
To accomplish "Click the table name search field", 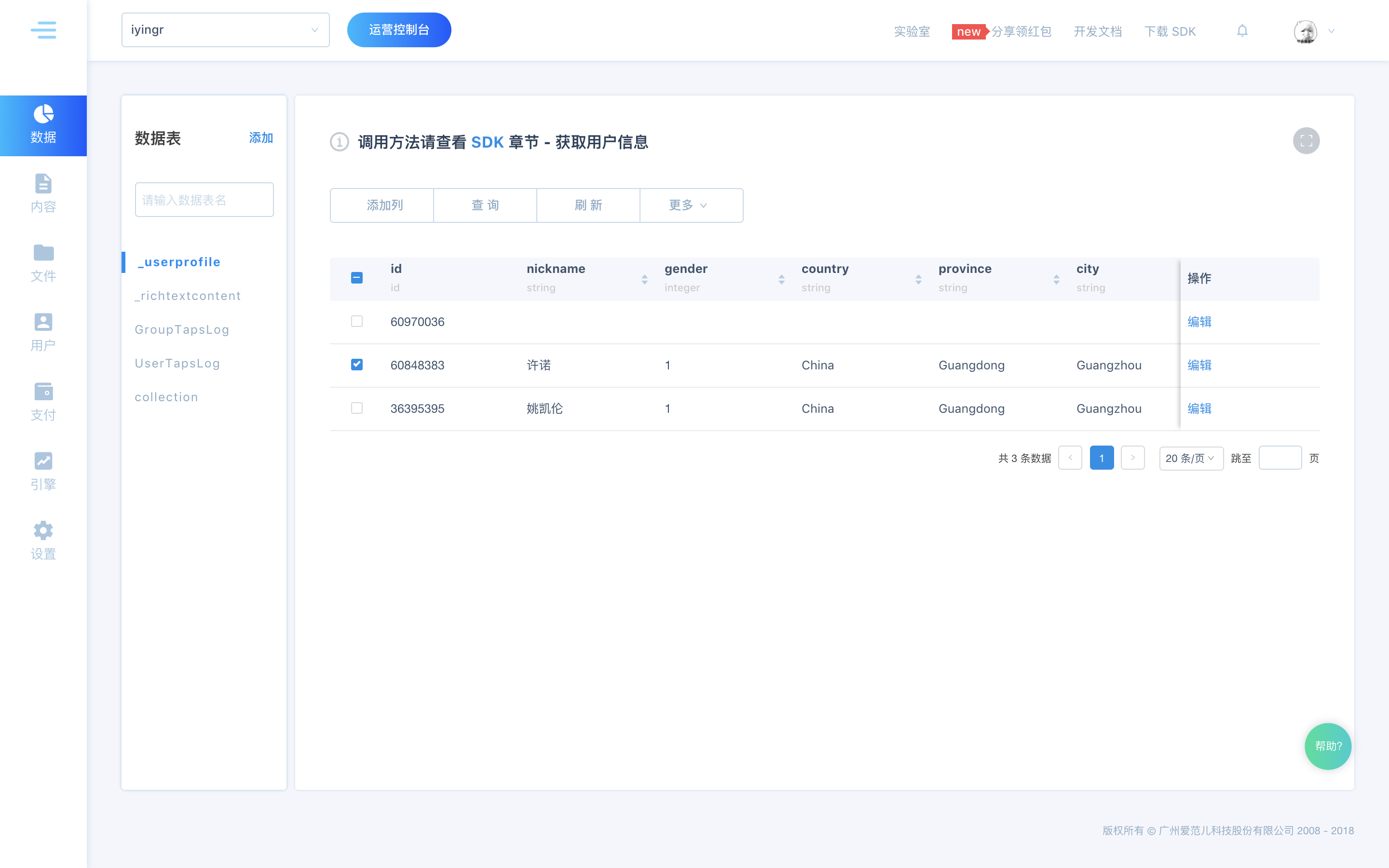I will (204, 200).
